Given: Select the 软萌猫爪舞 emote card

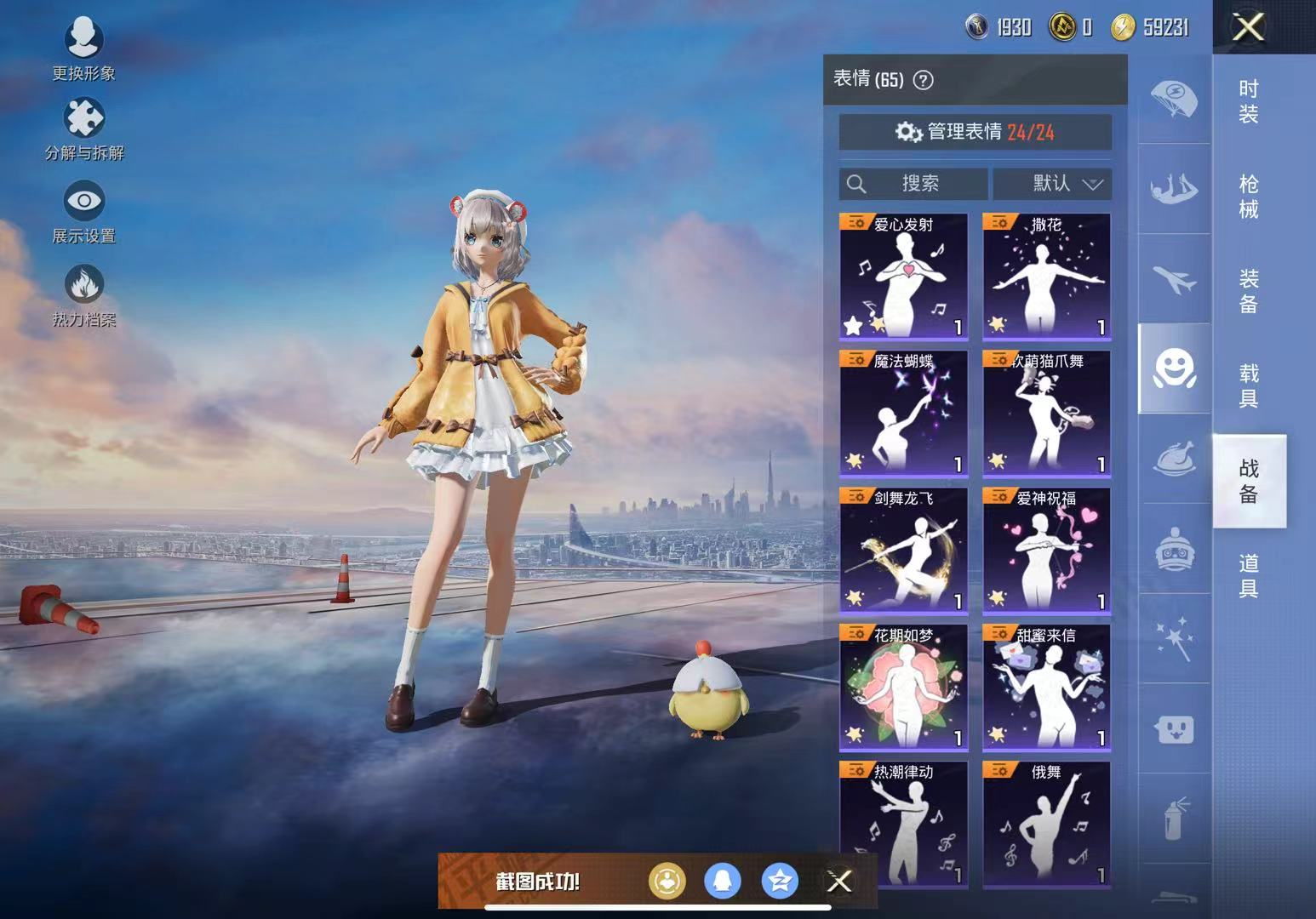Looking at the screenshot, I should (1046, 413).
